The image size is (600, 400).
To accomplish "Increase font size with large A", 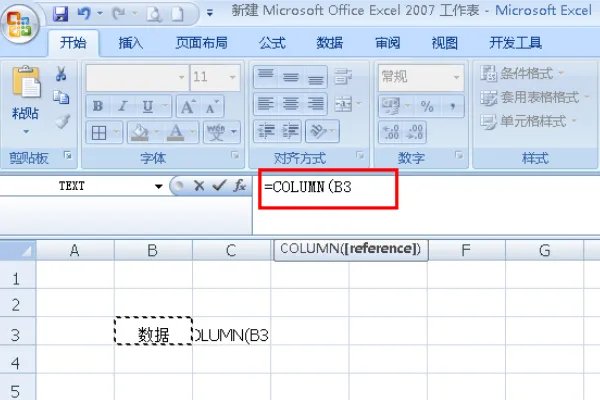I will click(188, 106).
